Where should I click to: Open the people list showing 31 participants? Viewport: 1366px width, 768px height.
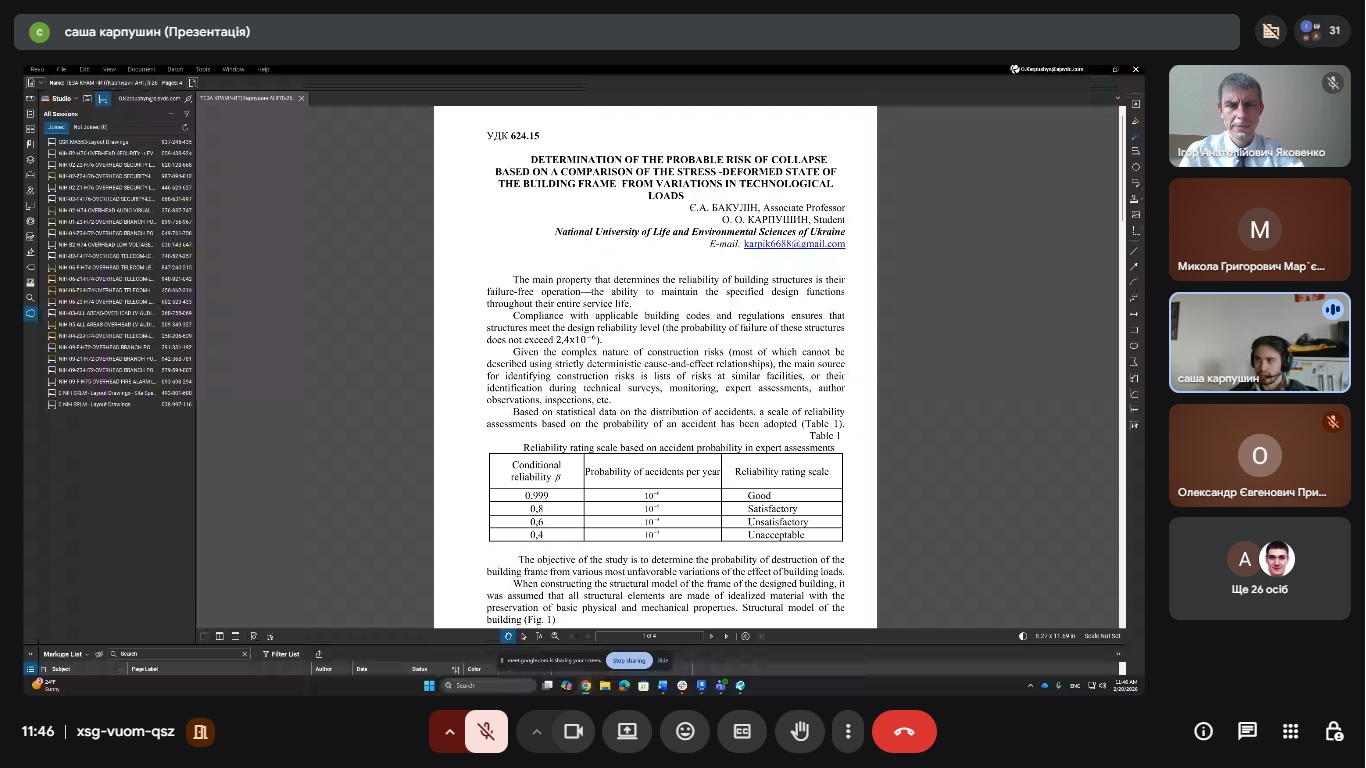click(1321, 31)
